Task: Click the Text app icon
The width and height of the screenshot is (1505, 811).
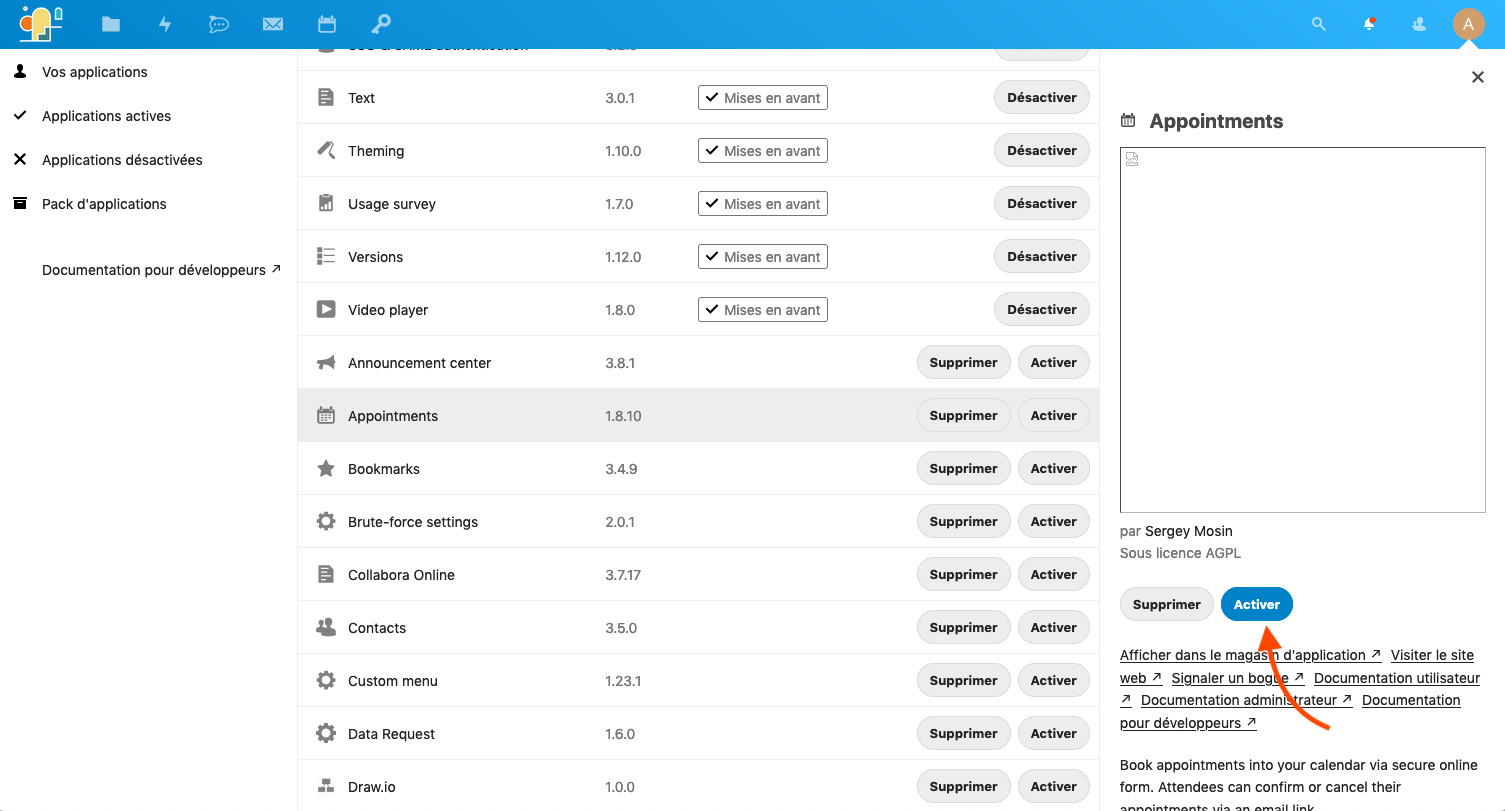Action: [326, 98]
